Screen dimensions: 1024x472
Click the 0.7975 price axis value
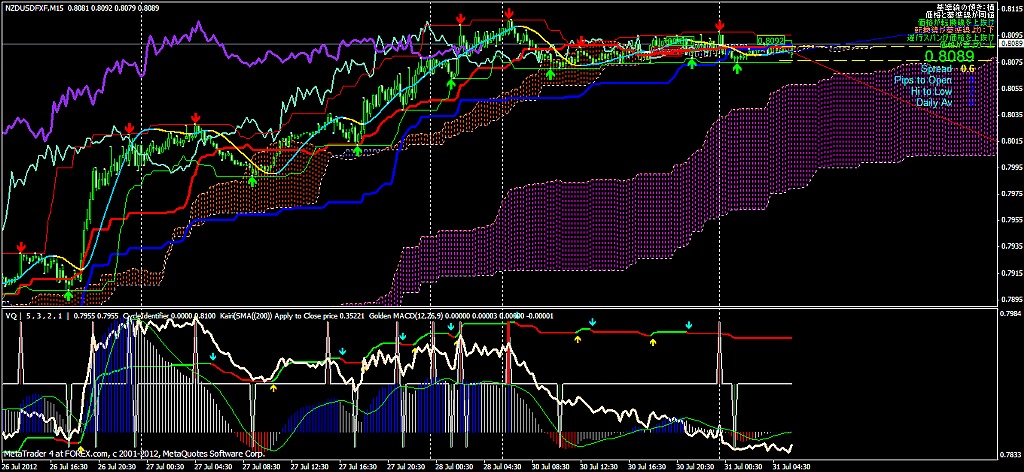point(1010,194)
